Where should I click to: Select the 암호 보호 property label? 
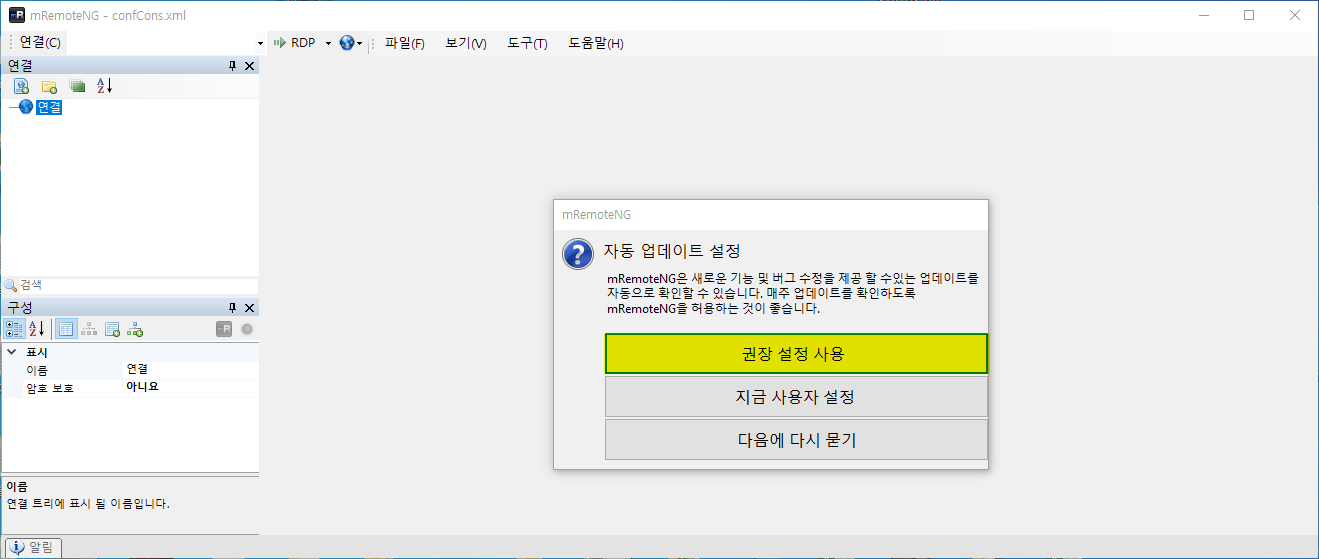50,388
